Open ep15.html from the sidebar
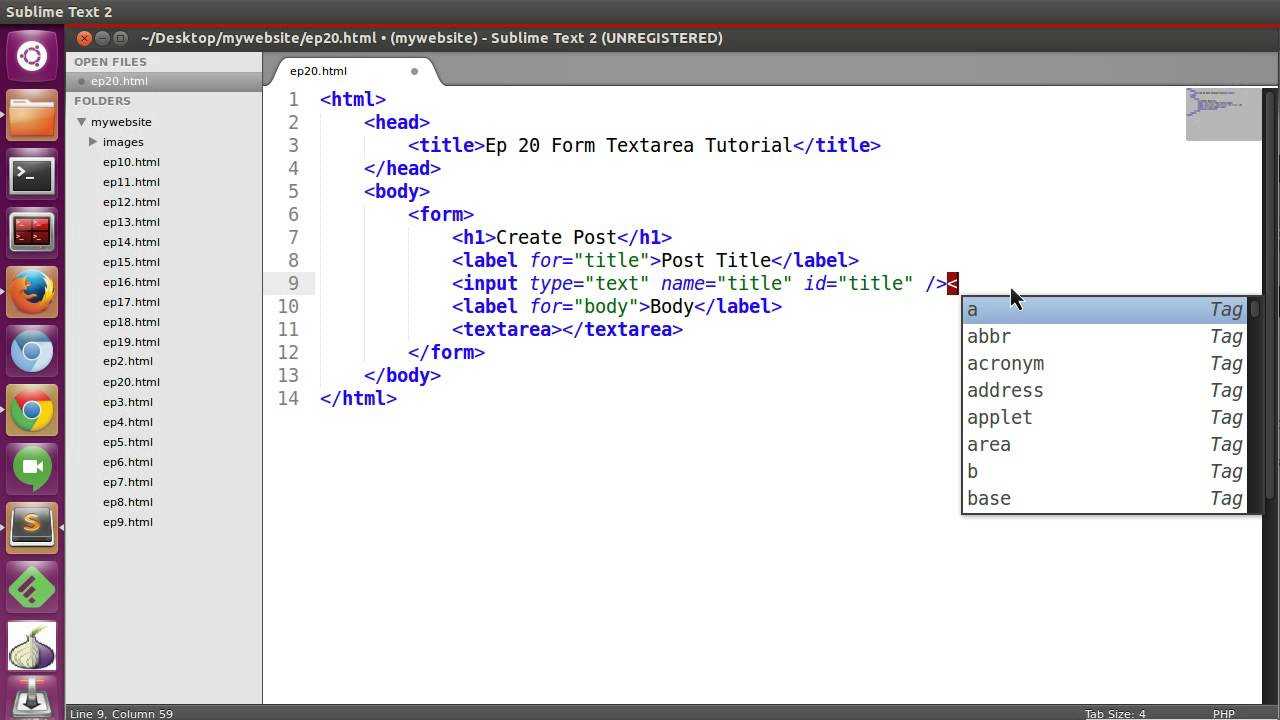 [131, 262]
